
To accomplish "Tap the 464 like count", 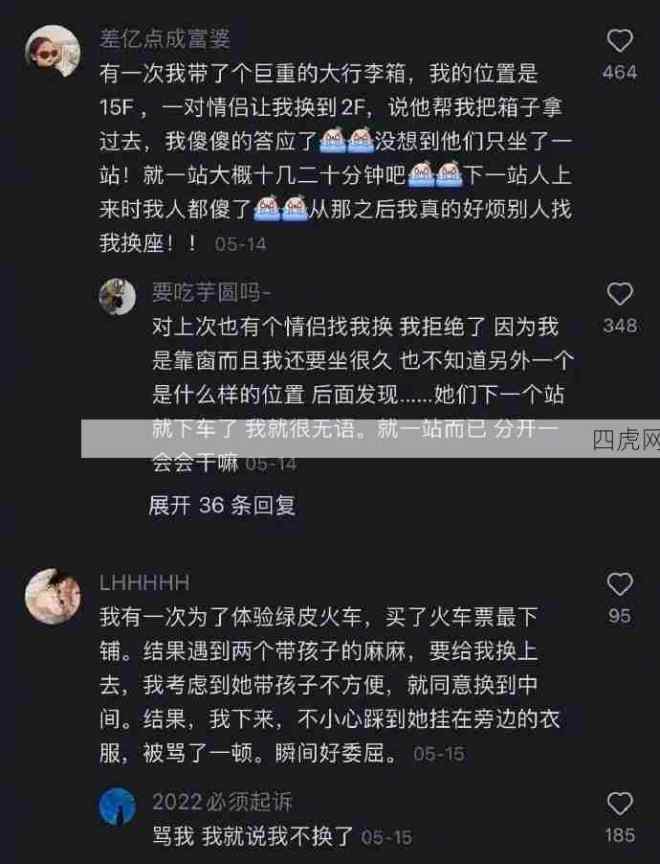I will tap(620, 72).
